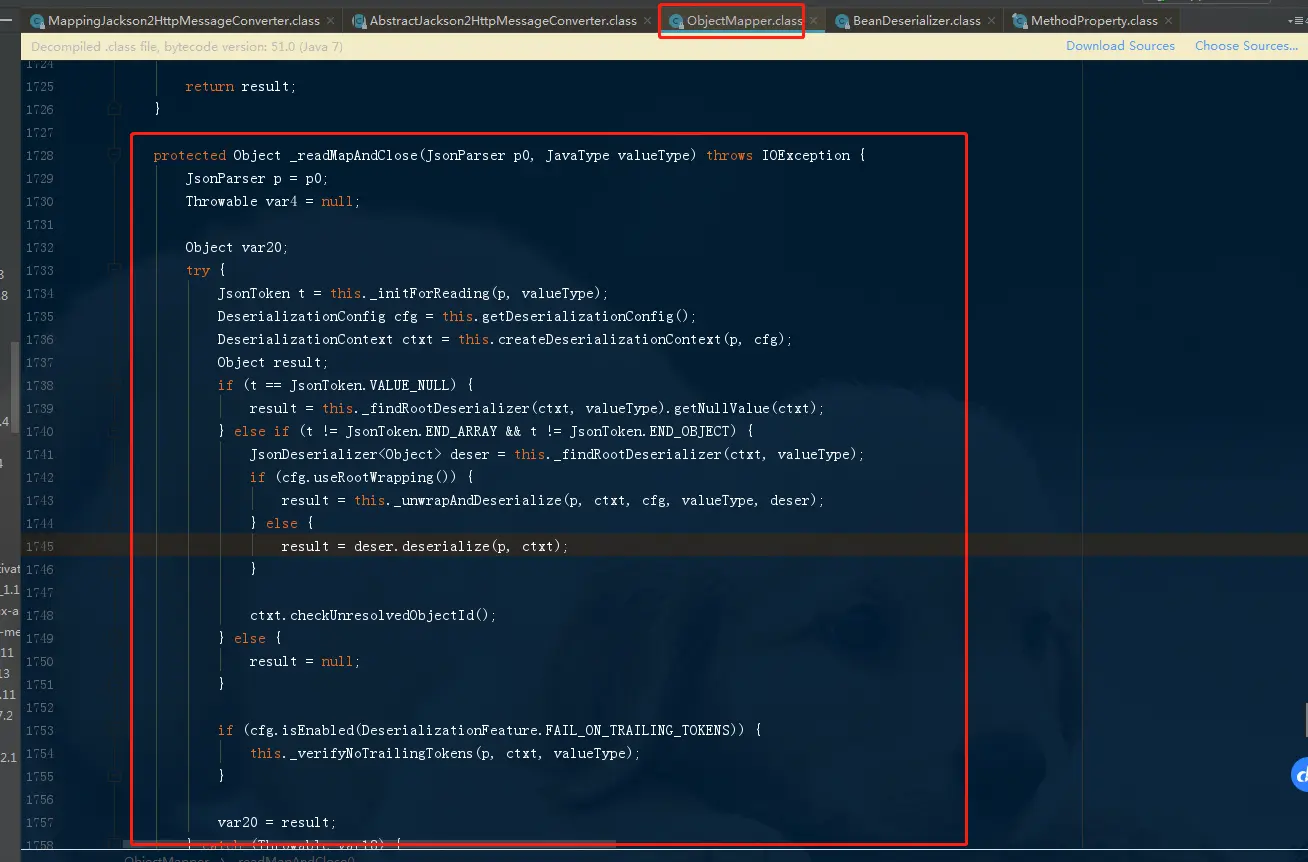Click the _readMapAndClose method name
Screen dimensions: 1308x862
[x=353, y=155]
